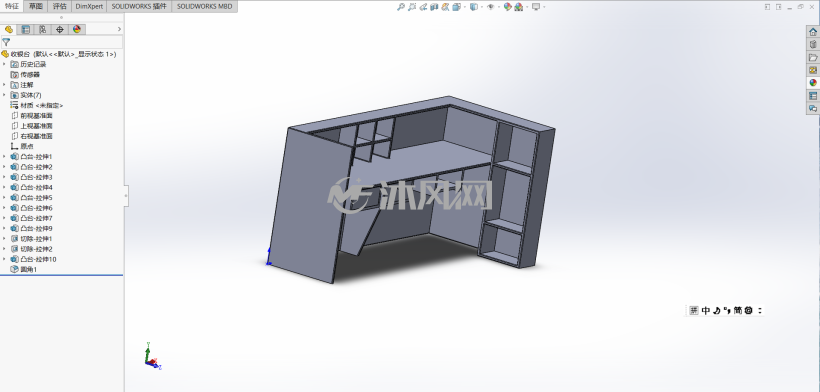Toggle IME full/half-width moon button
The height and width of the screenshot is (392, 820).
pyautogui.click(x=717, y=310)
